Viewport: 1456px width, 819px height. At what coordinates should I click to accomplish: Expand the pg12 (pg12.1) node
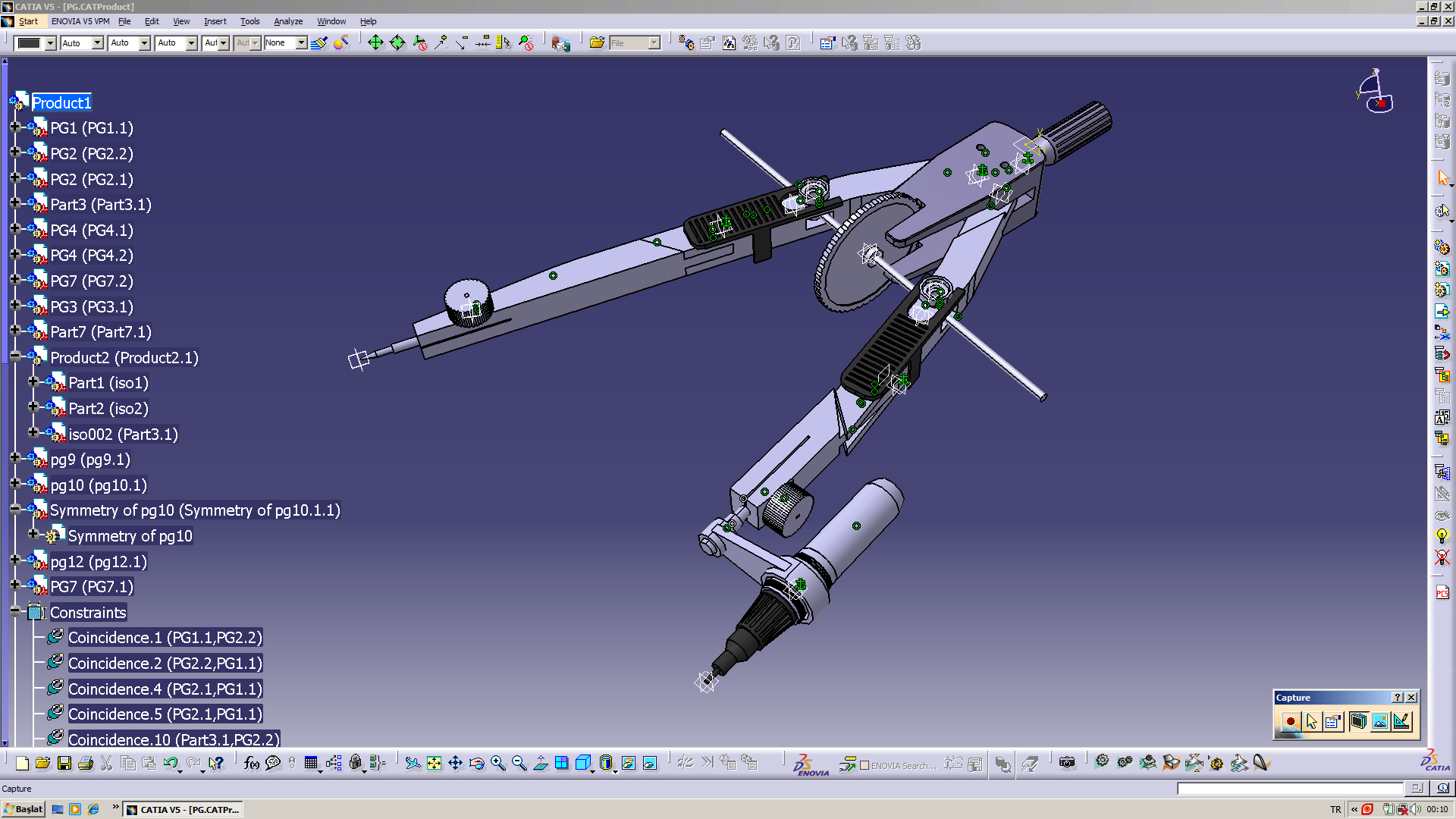coord(14,560)
